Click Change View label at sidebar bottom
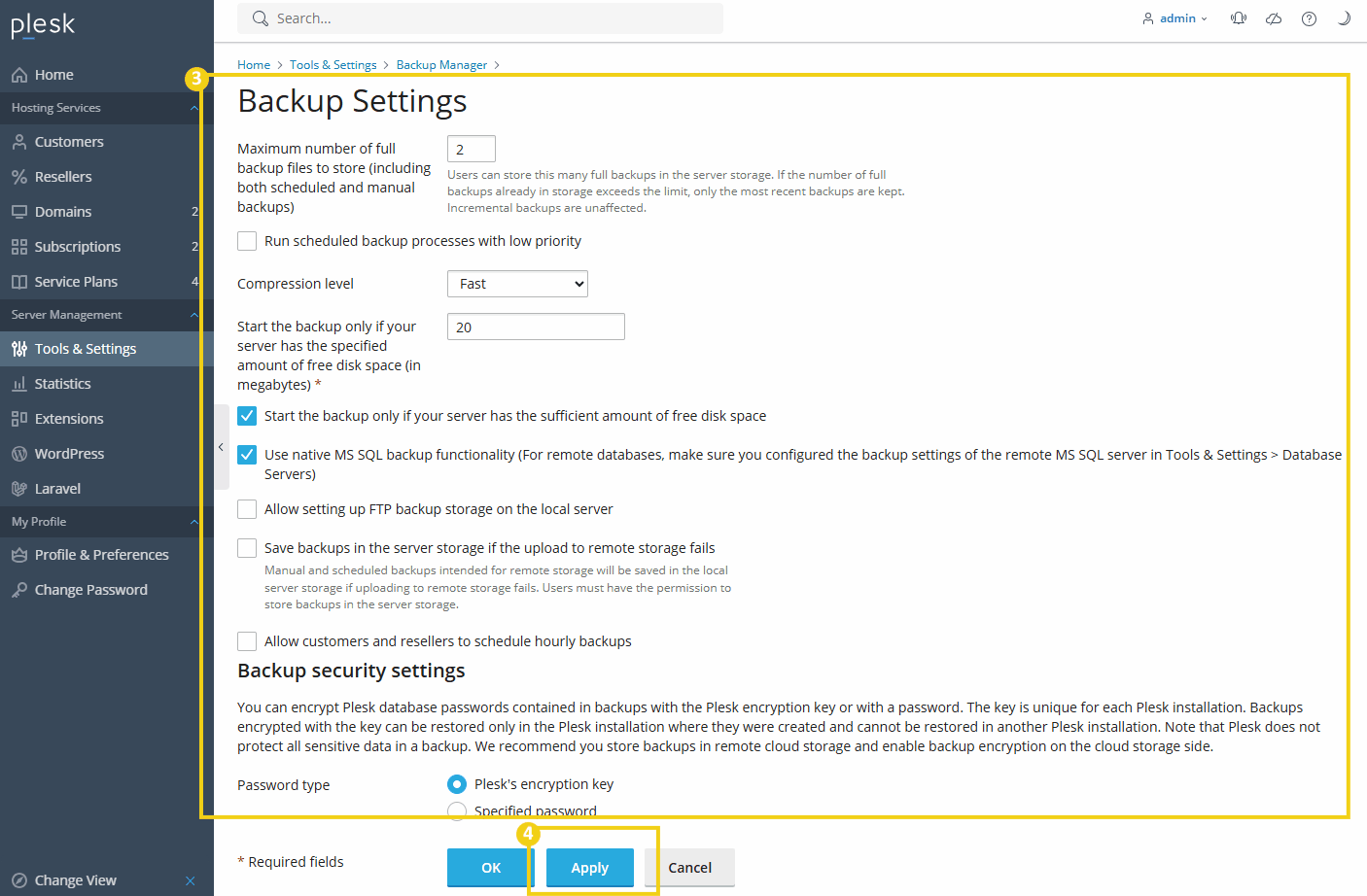This screenshot has width=1367, height=896. click(x=76, y=880)
